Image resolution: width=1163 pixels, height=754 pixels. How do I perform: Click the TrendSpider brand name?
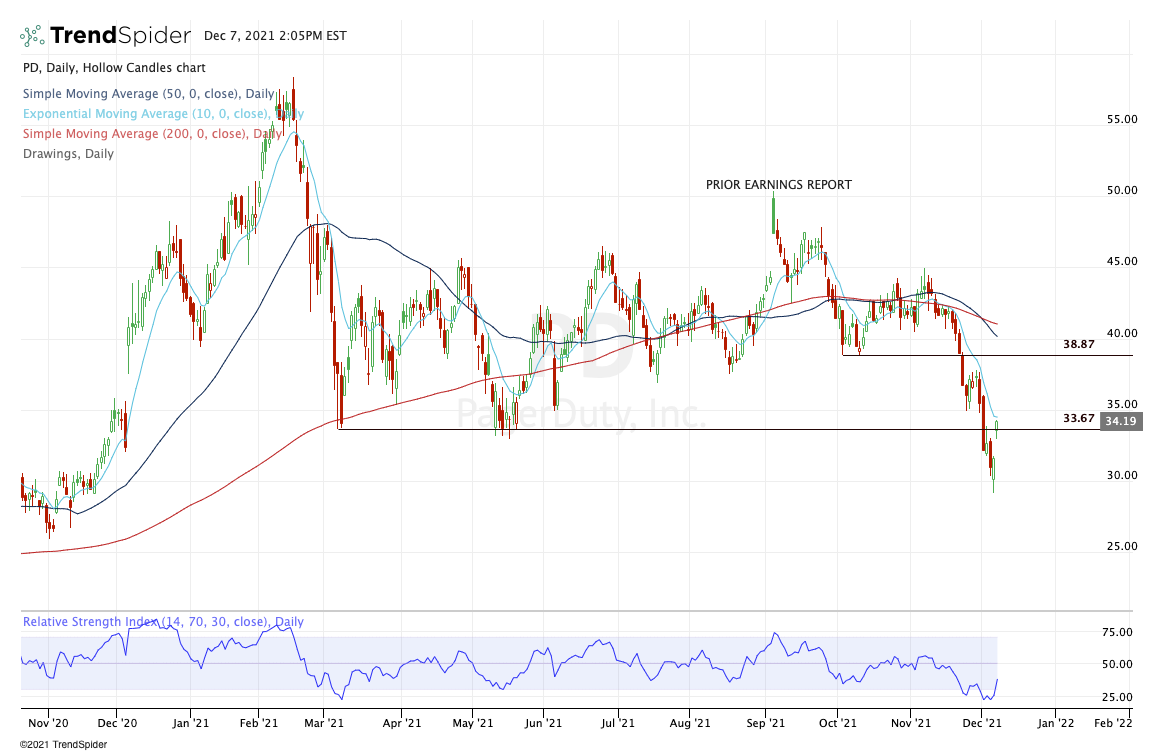click(120, 36)
